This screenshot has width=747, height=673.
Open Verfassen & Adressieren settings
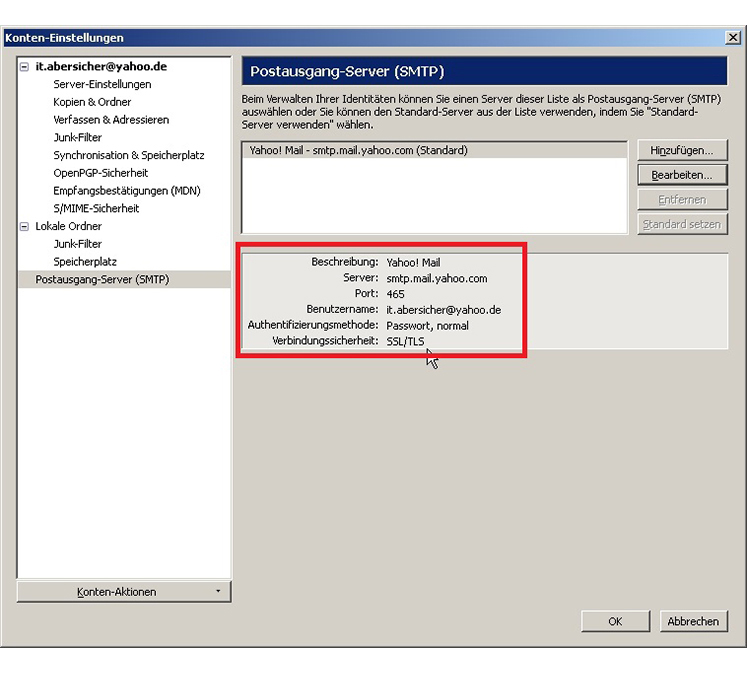coord(111,120)
